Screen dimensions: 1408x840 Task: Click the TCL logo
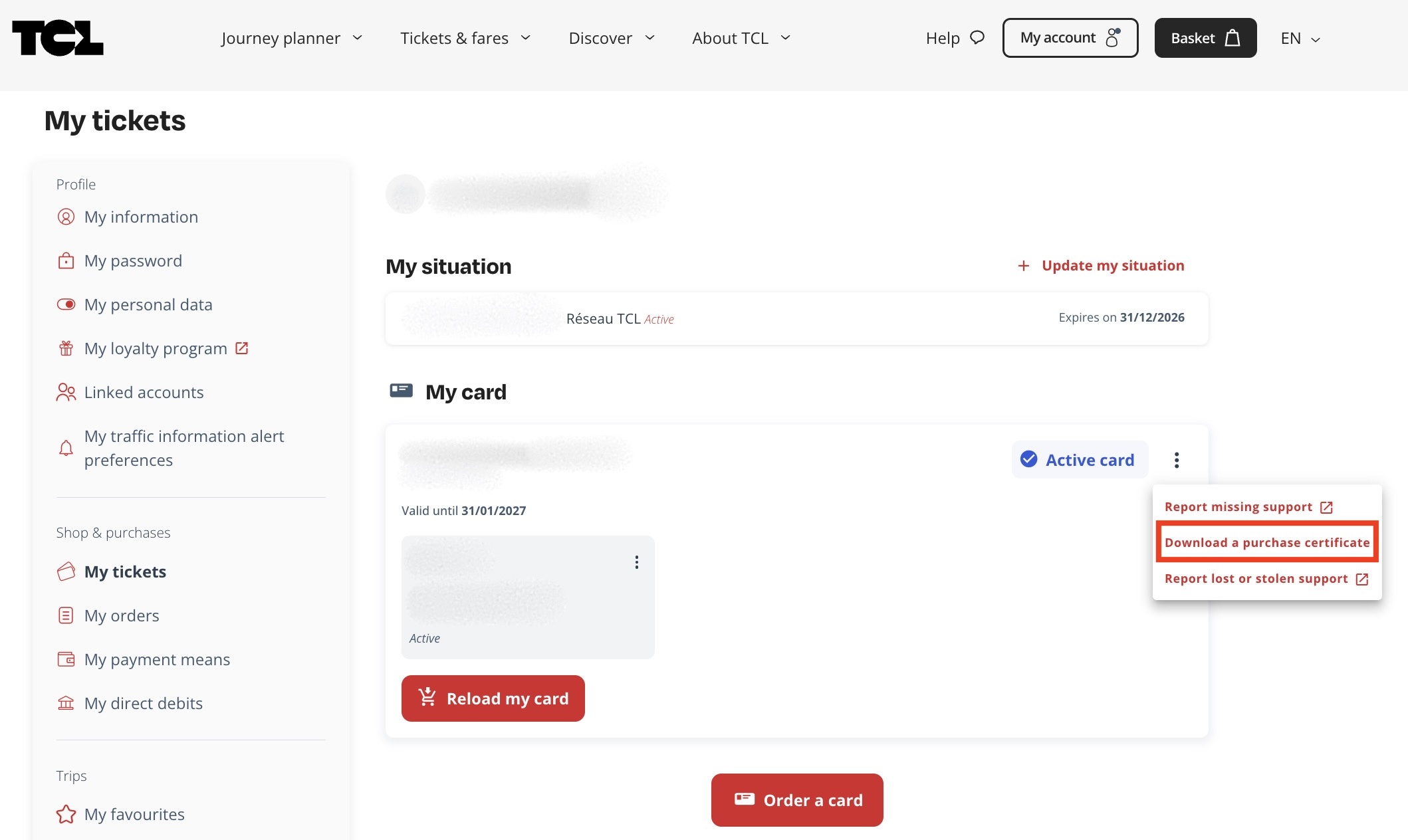[x=58, y=38]
